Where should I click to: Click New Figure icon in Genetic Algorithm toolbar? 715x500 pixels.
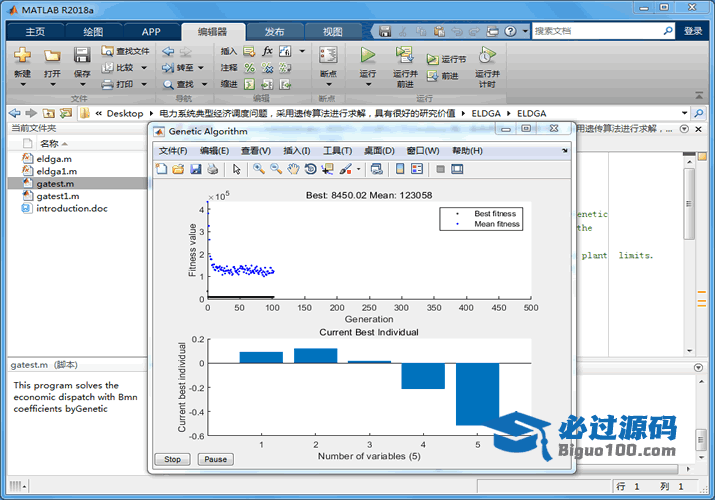pyautogui.click(x=161, y=169)
